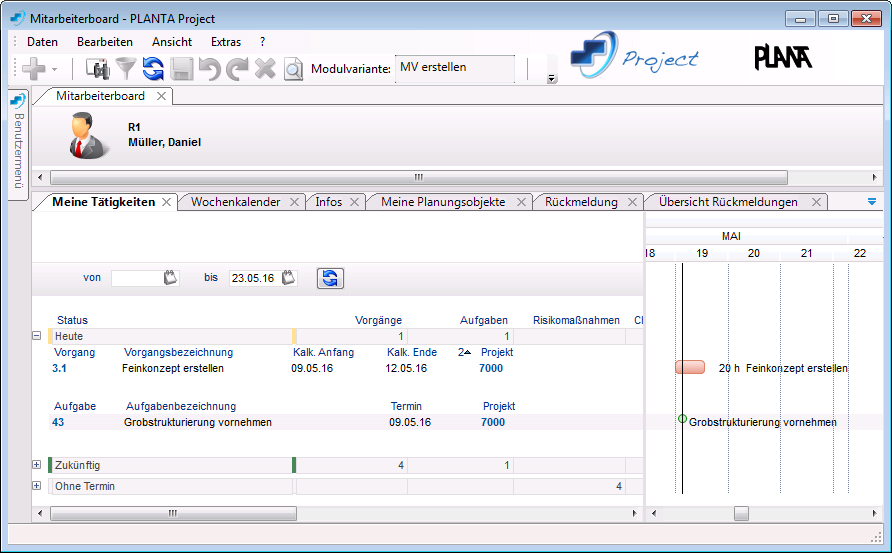This screenshot has height=553, width=892.
Task: Close the Übersicht Rückmeldungen tab
Action: tap(816, 202)
